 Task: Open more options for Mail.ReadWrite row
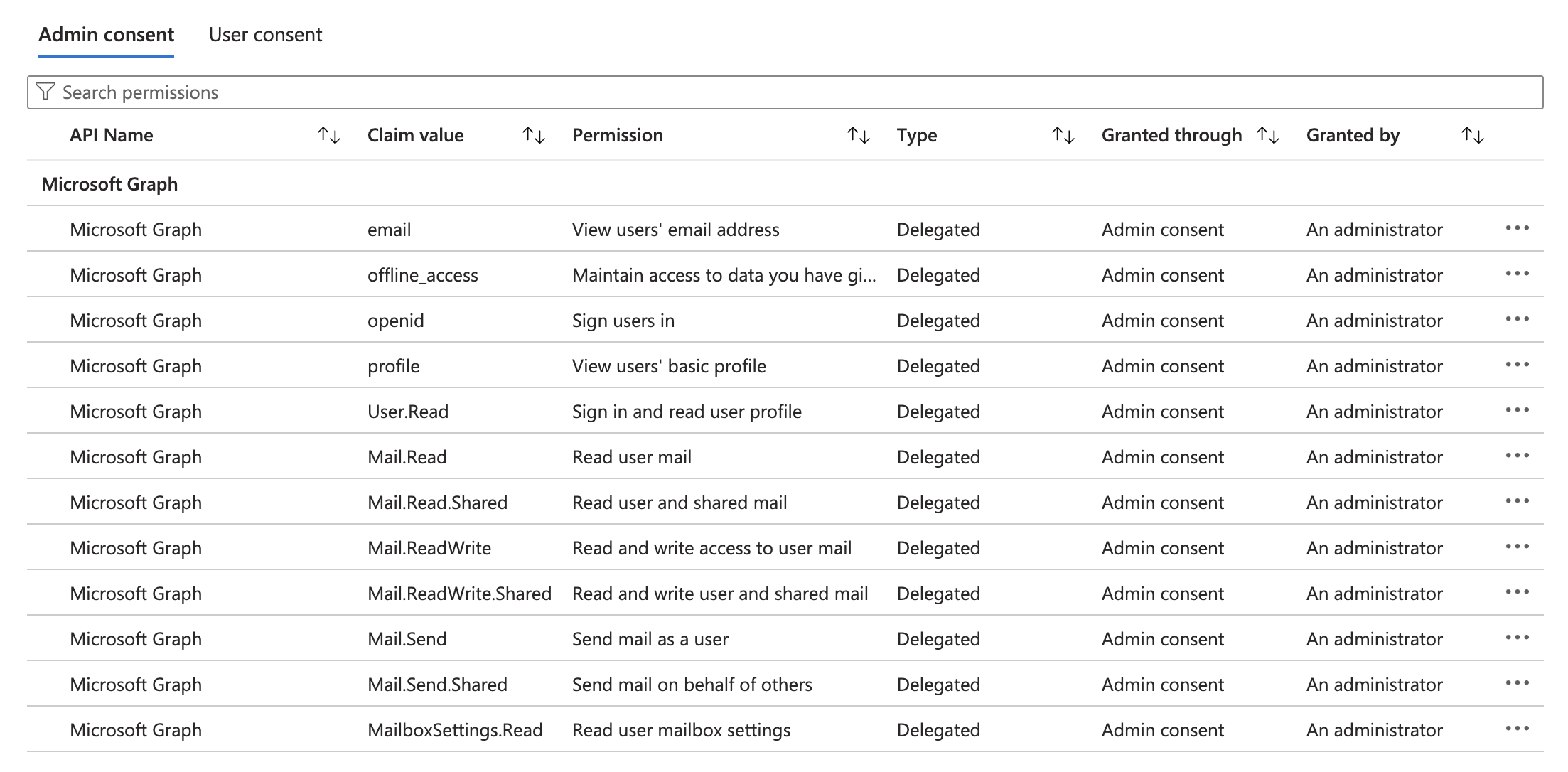pyautogui.click(x=1518, y=547)
